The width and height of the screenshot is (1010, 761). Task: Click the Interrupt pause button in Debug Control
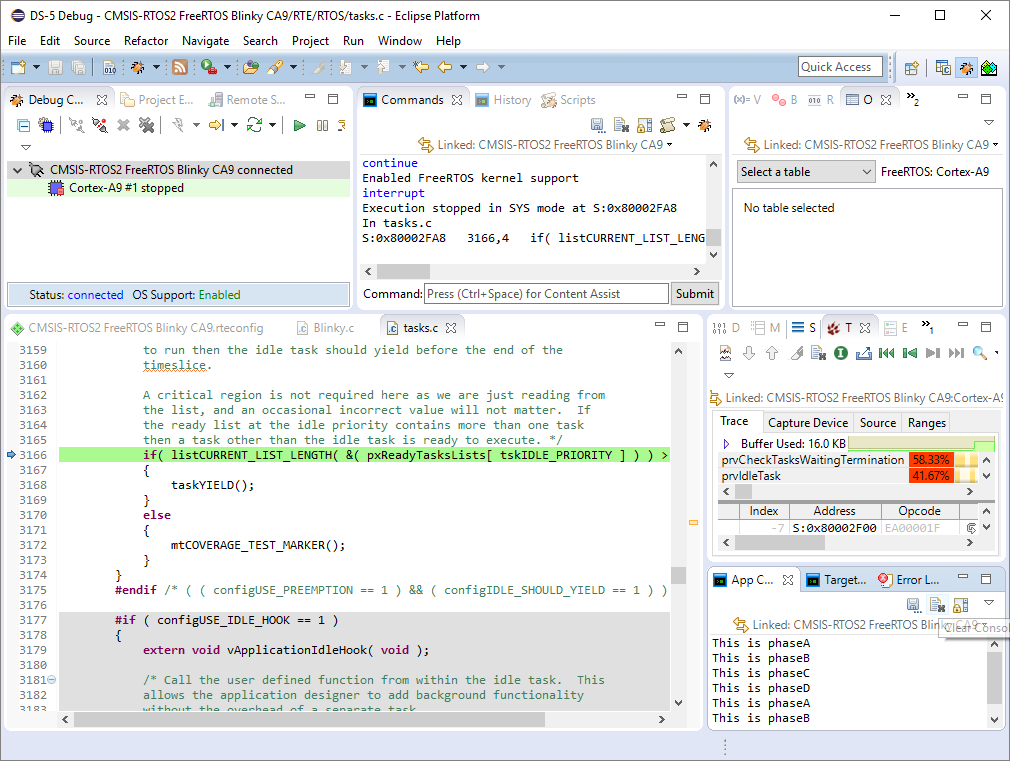[322, 125]
